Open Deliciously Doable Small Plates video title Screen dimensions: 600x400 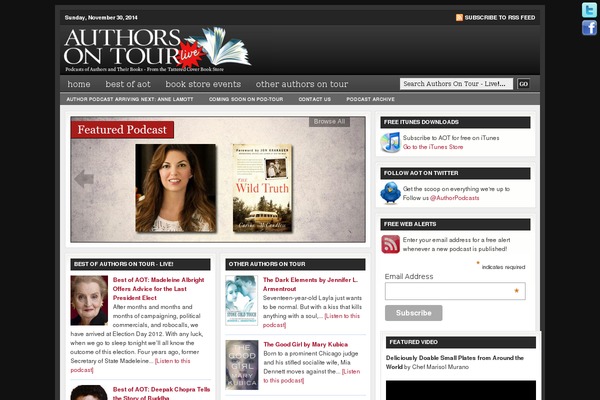click(x=455, y=362)
